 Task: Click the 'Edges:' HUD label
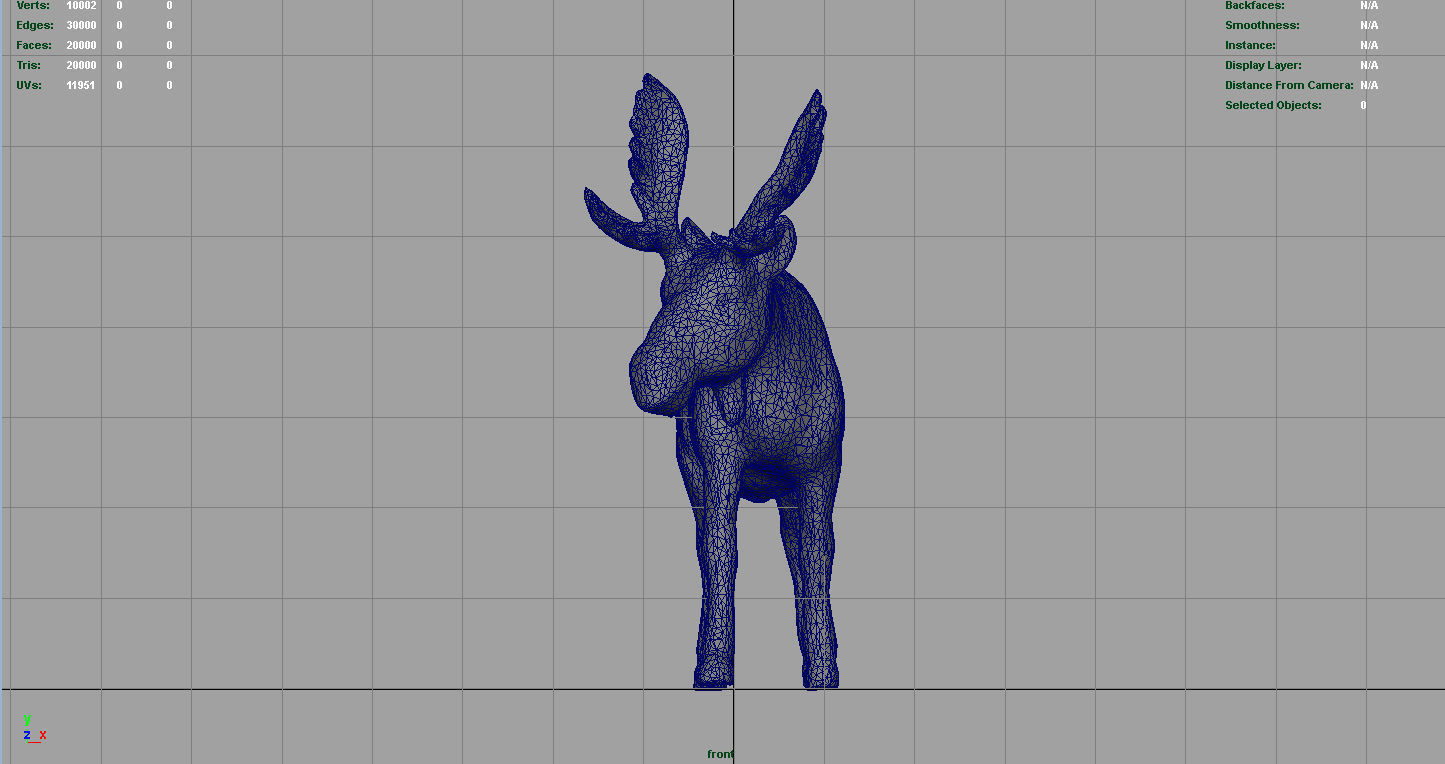[x=35, y=25]
